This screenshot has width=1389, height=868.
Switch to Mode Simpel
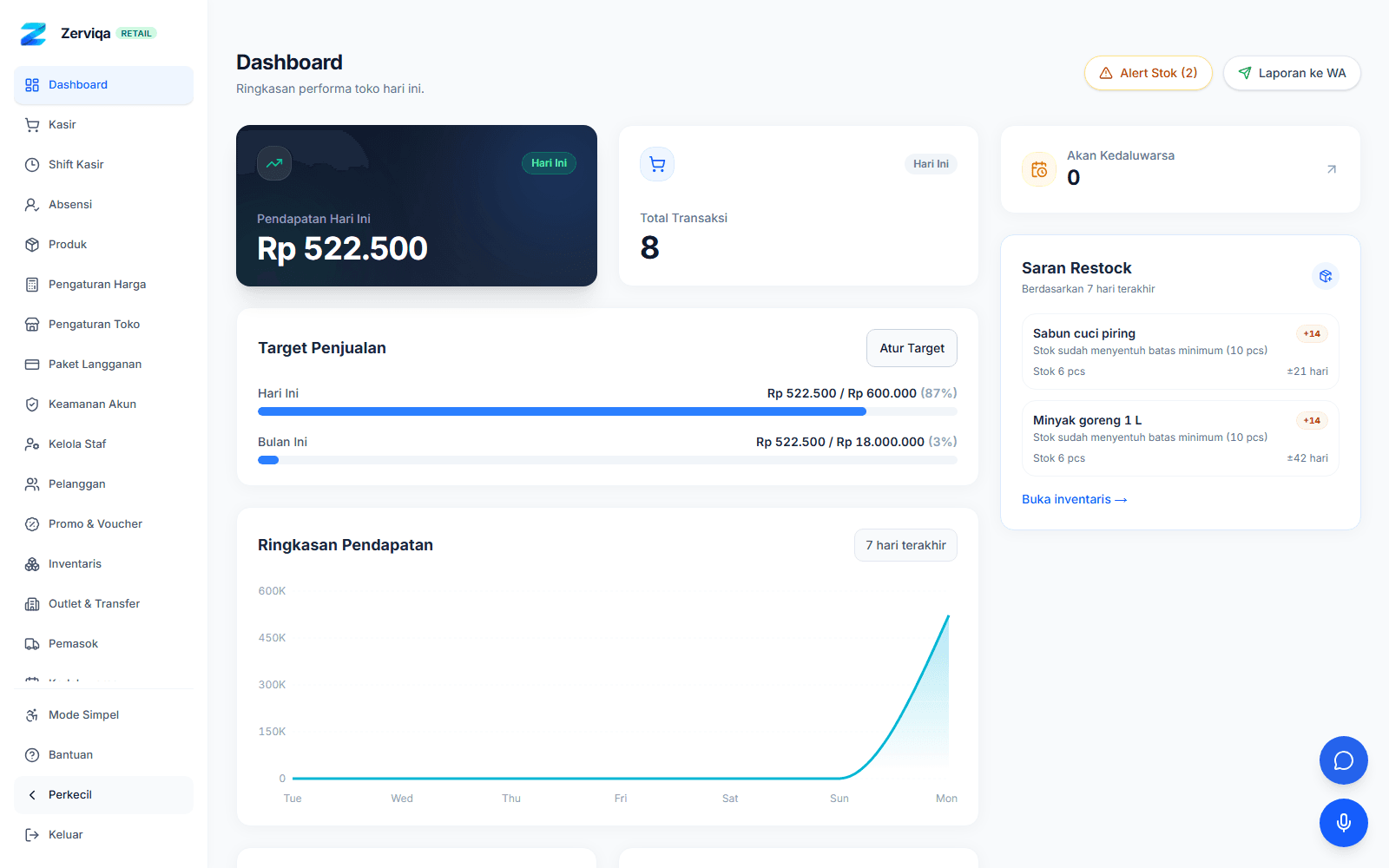(x=103, y=715)
